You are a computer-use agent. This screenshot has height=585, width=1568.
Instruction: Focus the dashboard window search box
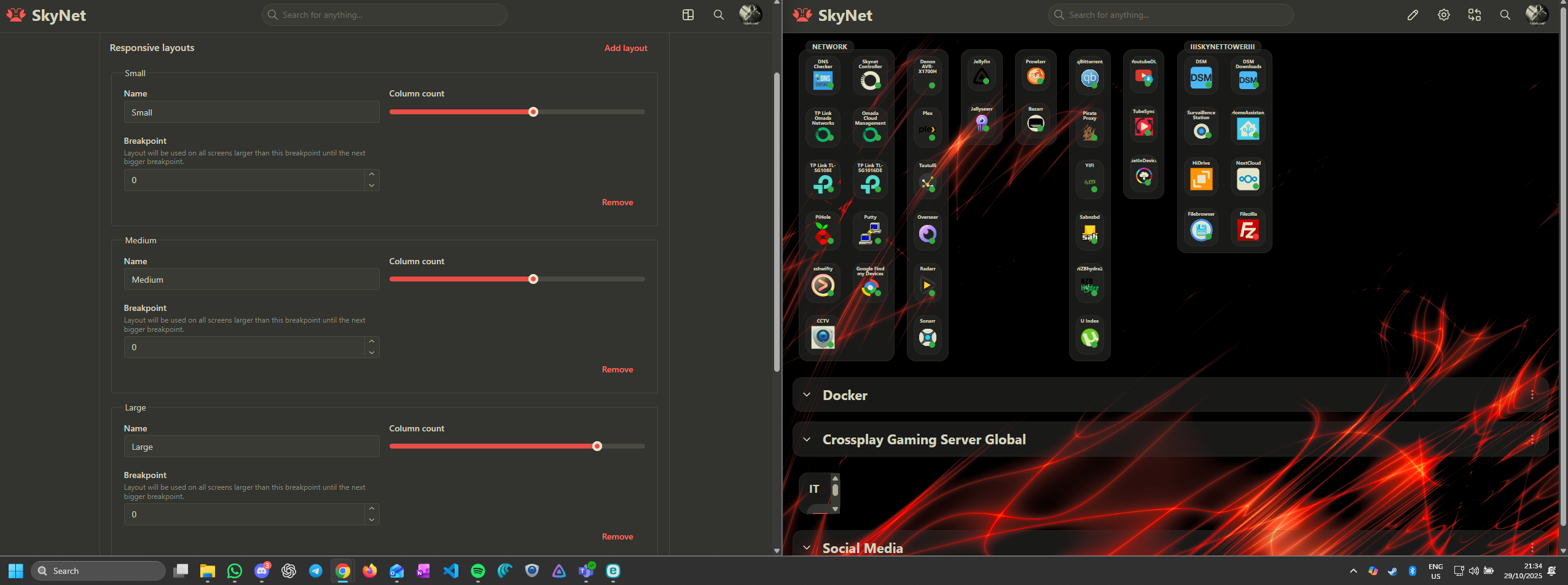[x=1170, y=15]
